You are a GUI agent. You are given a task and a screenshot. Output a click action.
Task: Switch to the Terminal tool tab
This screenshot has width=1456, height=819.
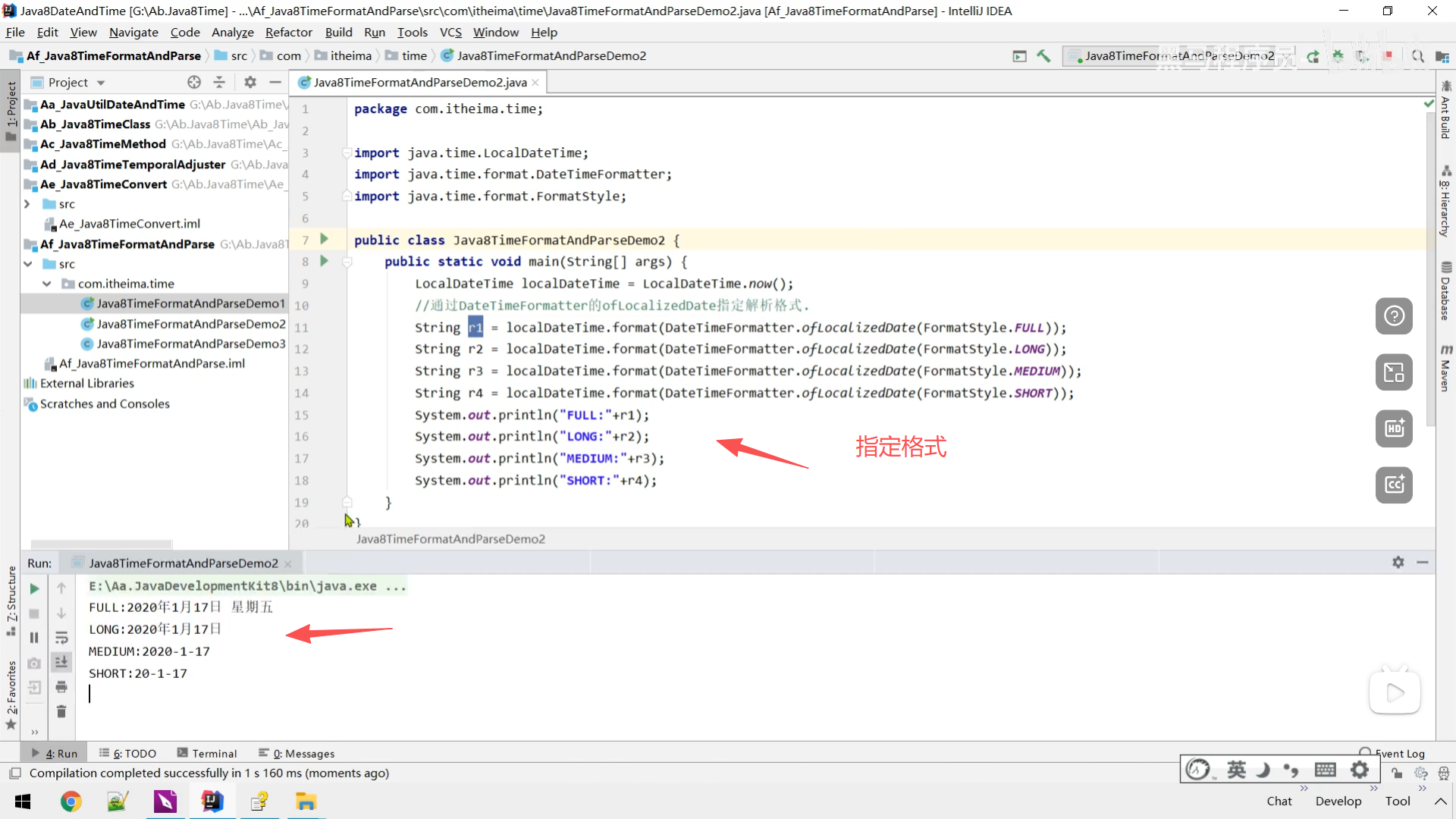click(207, 753)
